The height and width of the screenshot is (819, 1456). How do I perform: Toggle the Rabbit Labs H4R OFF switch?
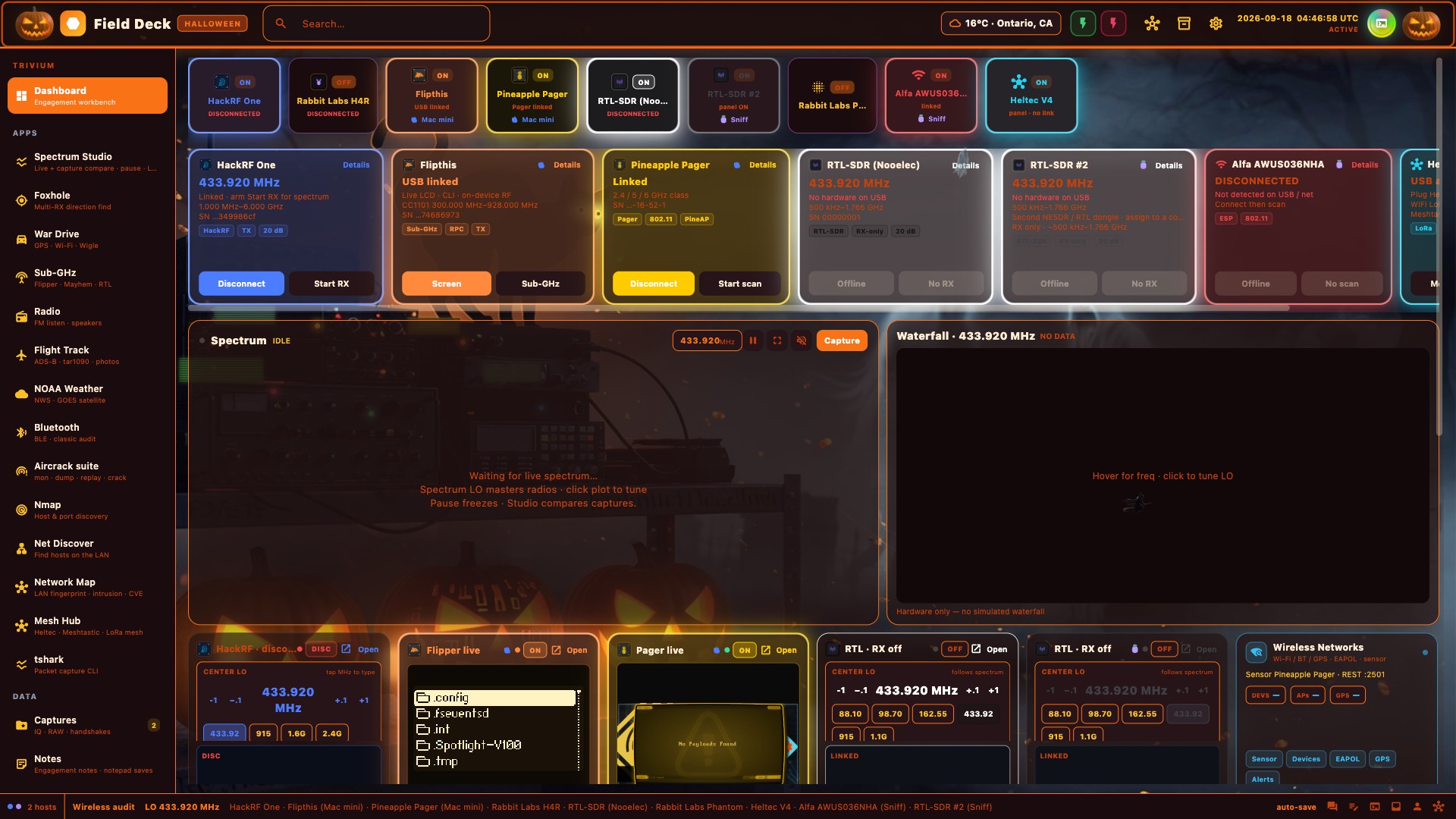pos(344,82)
